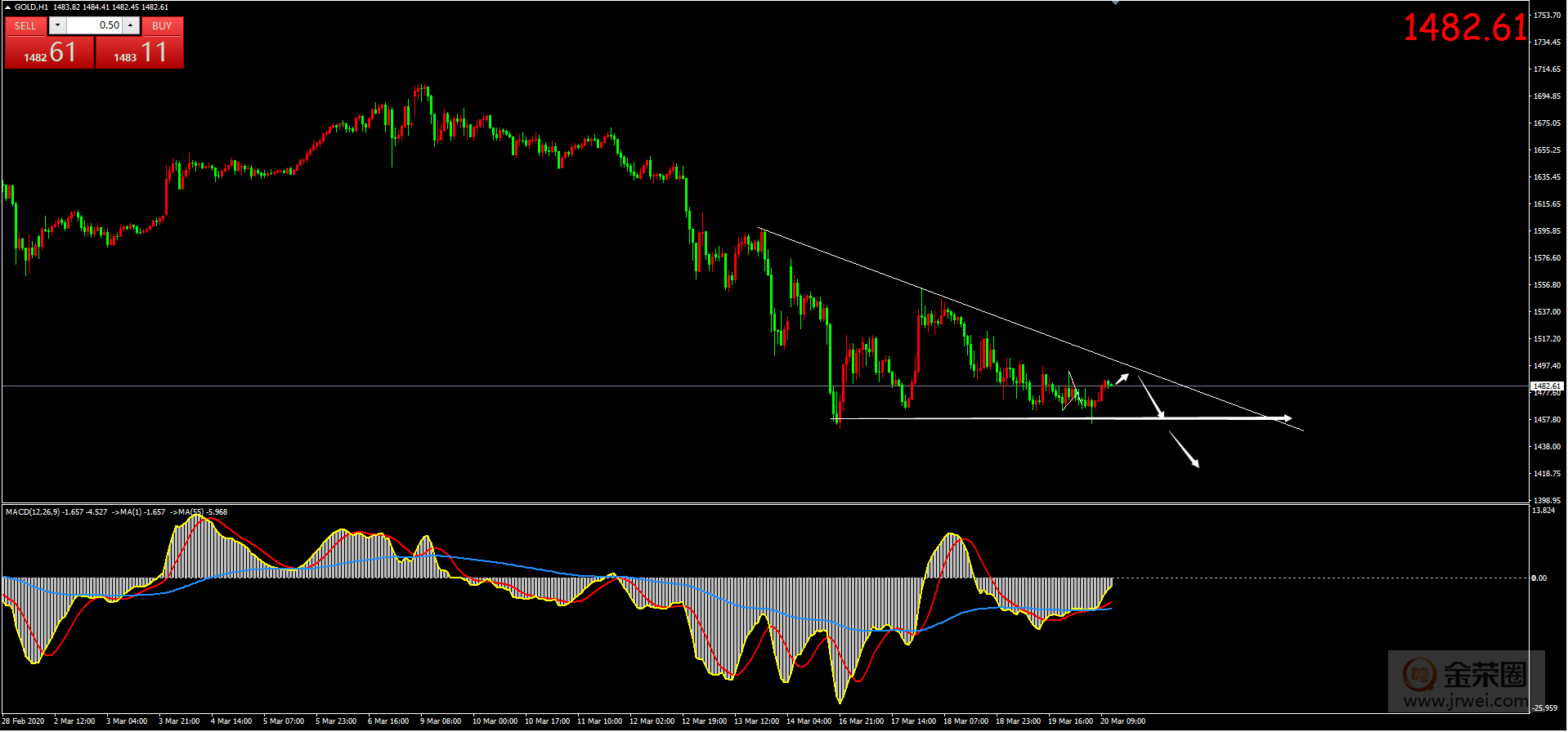This screenshot has width=1568, height=732.
Task: Click the 1556.80 price axis label
Action: [1547, 285]
